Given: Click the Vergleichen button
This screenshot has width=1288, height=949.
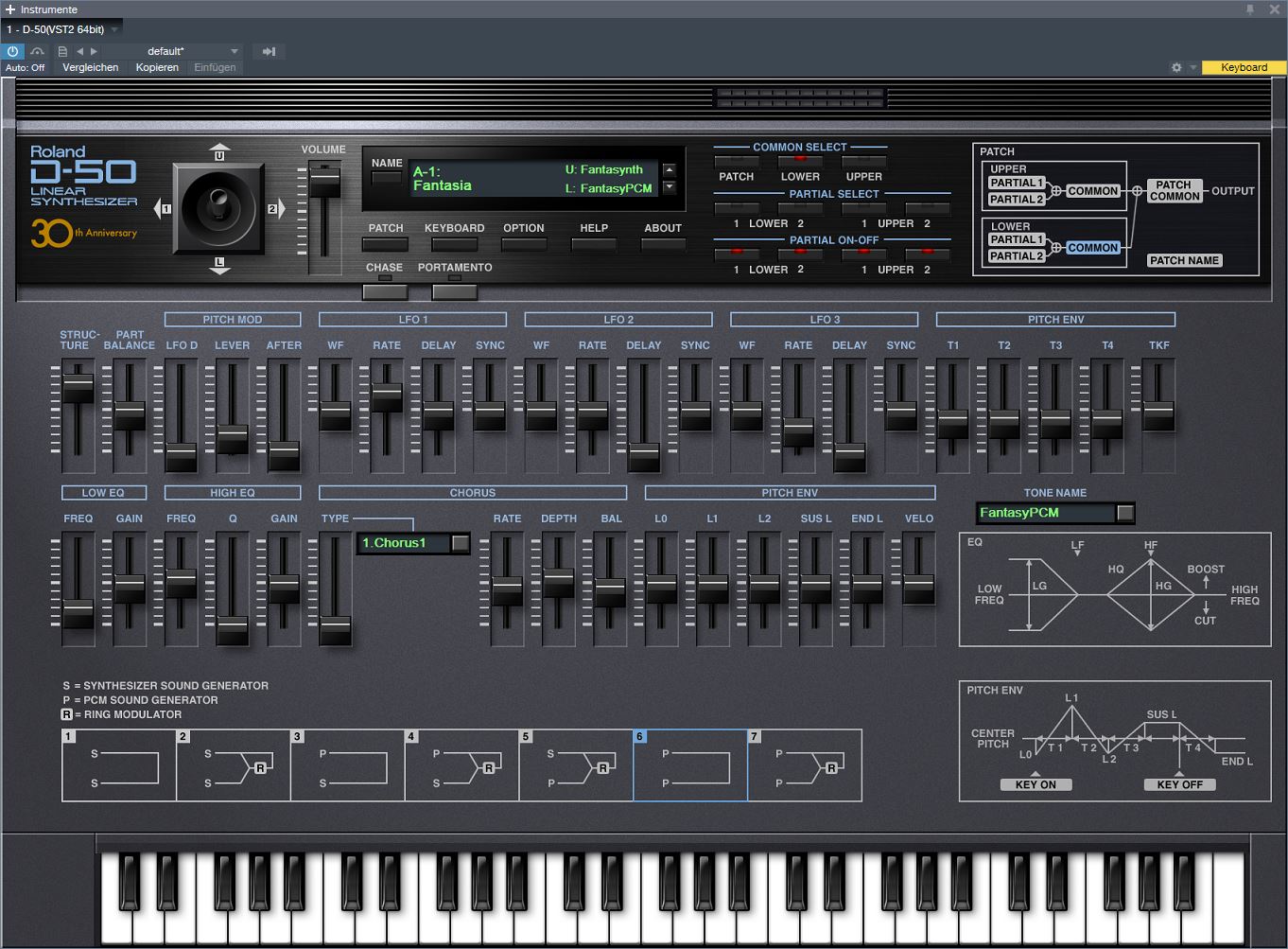Looking at the screenshot, I should (x=91, y=67).
